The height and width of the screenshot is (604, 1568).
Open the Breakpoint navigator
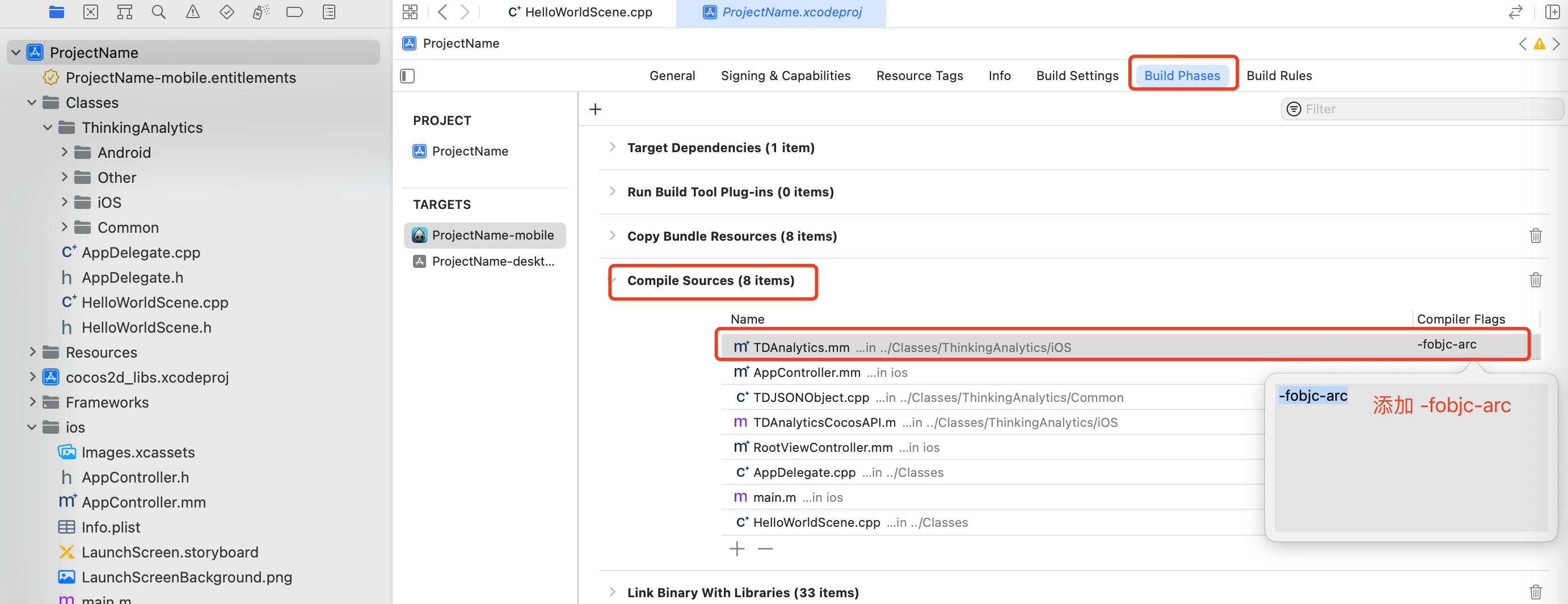coord(294,11)
